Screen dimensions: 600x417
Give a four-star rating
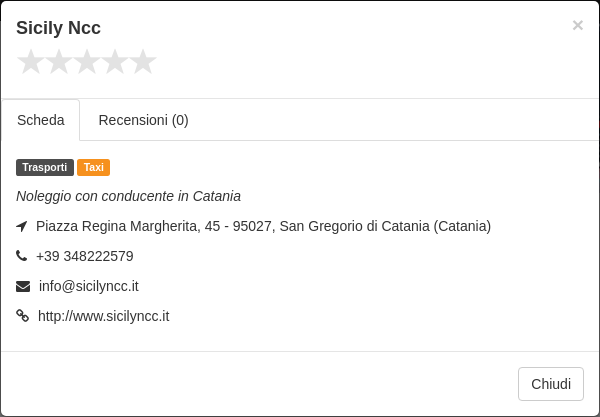115,62
